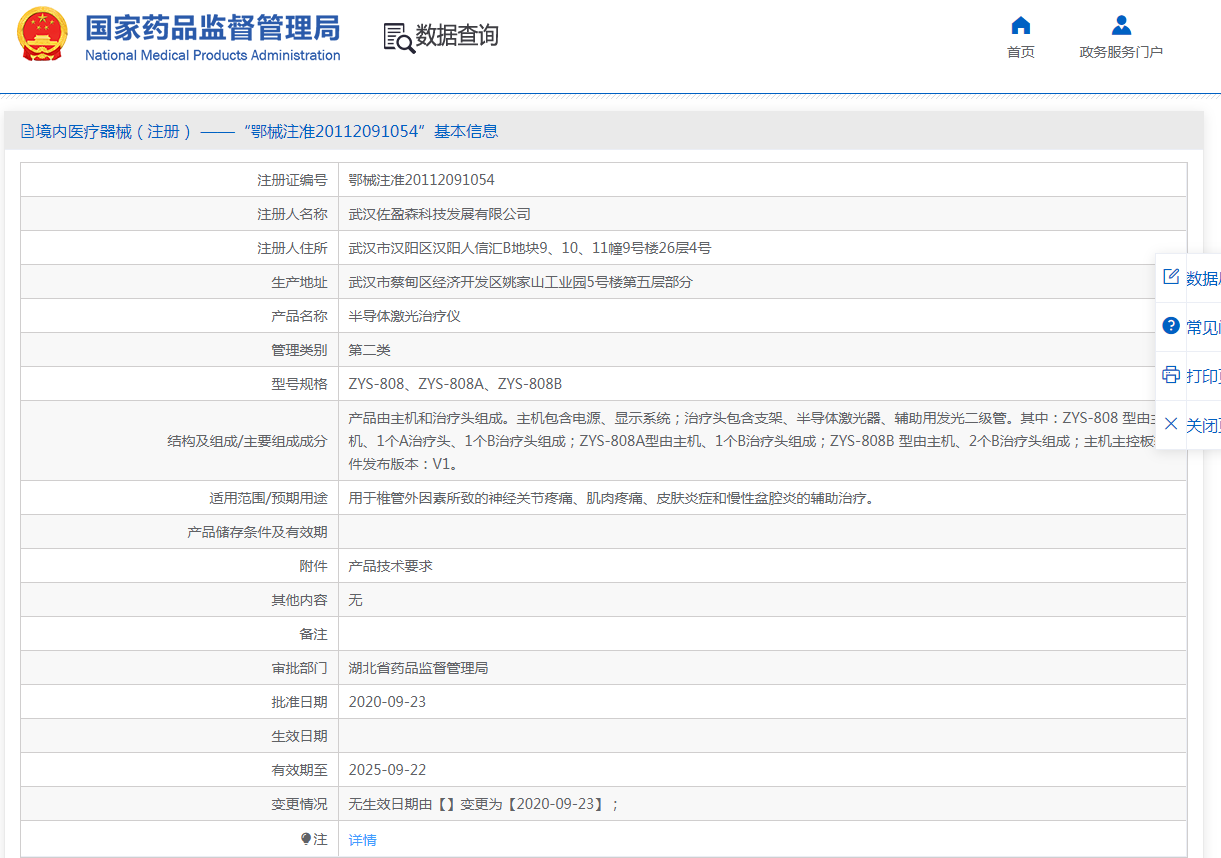The image size is (1221, 858).
Task: Click the 数据查询 magnifier icon
Action: [x=399, y=37]
